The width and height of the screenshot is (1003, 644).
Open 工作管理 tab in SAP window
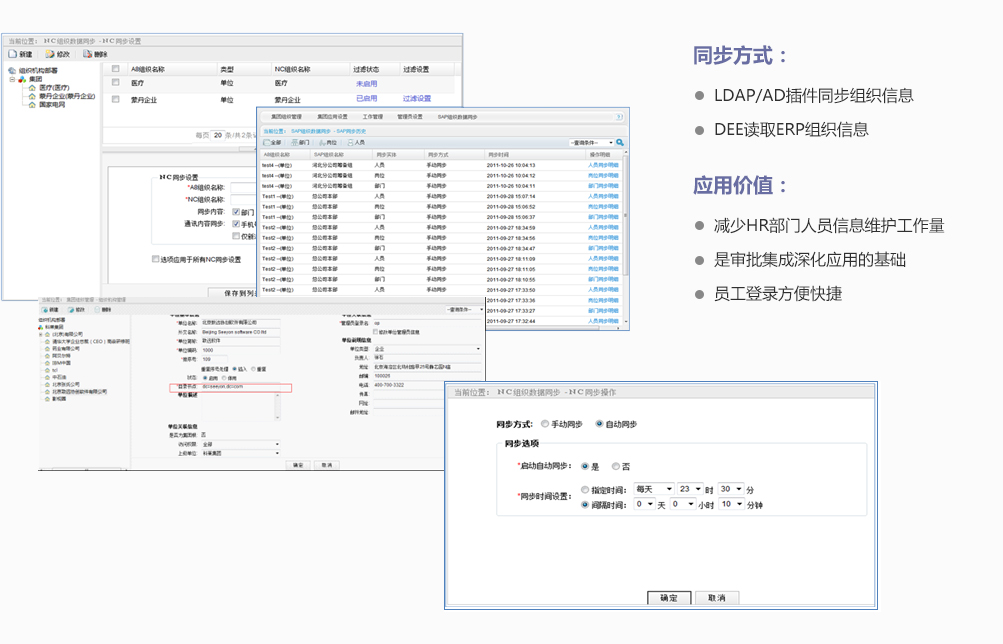pyautogui.click(x=372, y=117)
